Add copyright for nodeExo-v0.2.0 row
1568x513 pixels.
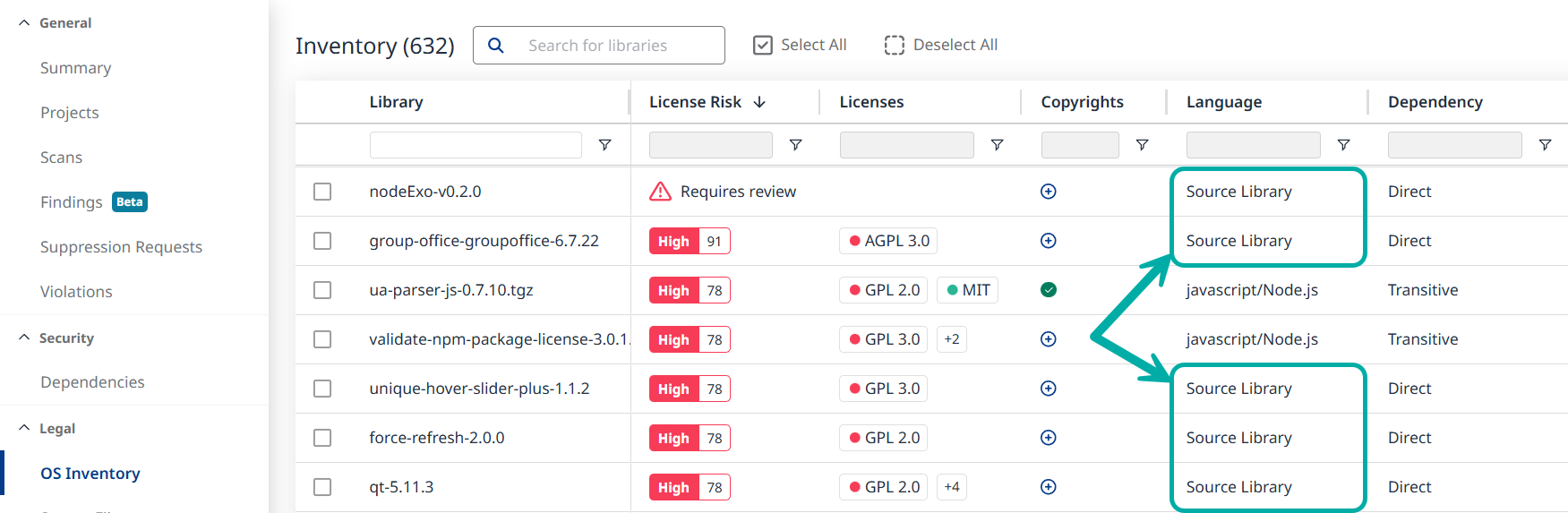1048,192
